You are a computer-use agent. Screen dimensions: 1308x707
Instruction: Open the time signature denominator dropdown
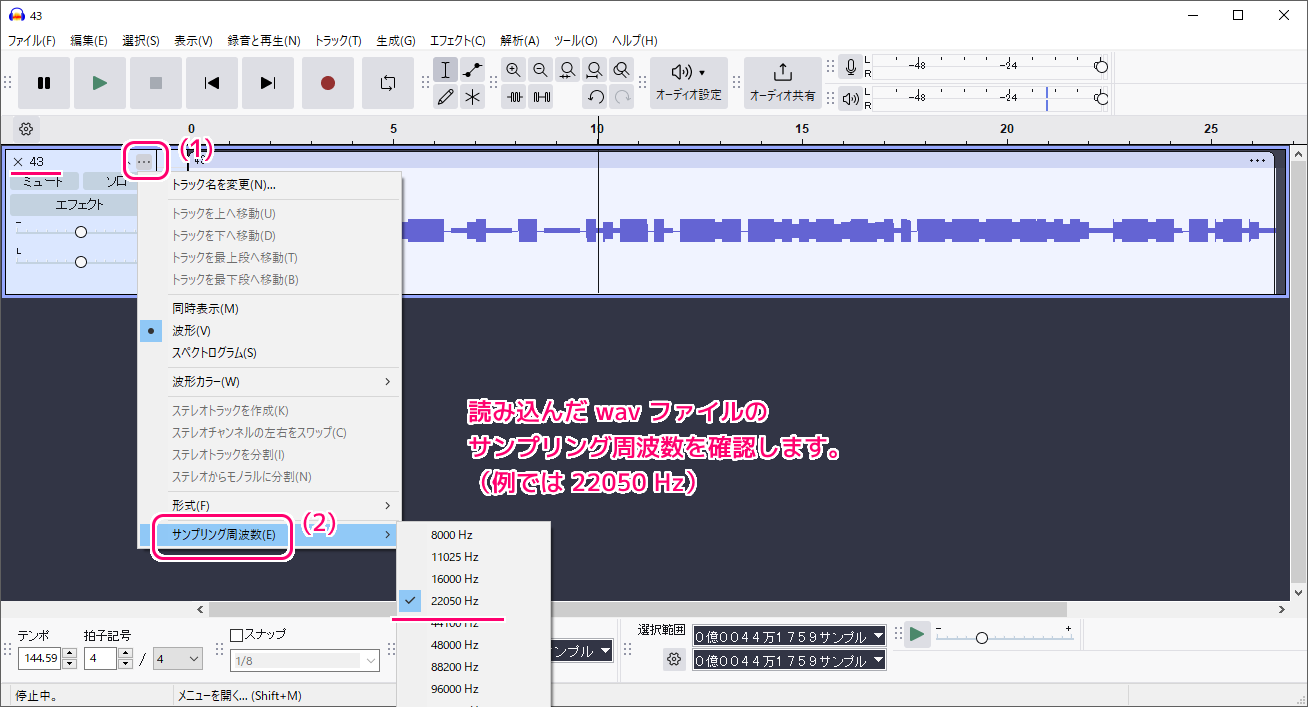(x=179, y=659)
